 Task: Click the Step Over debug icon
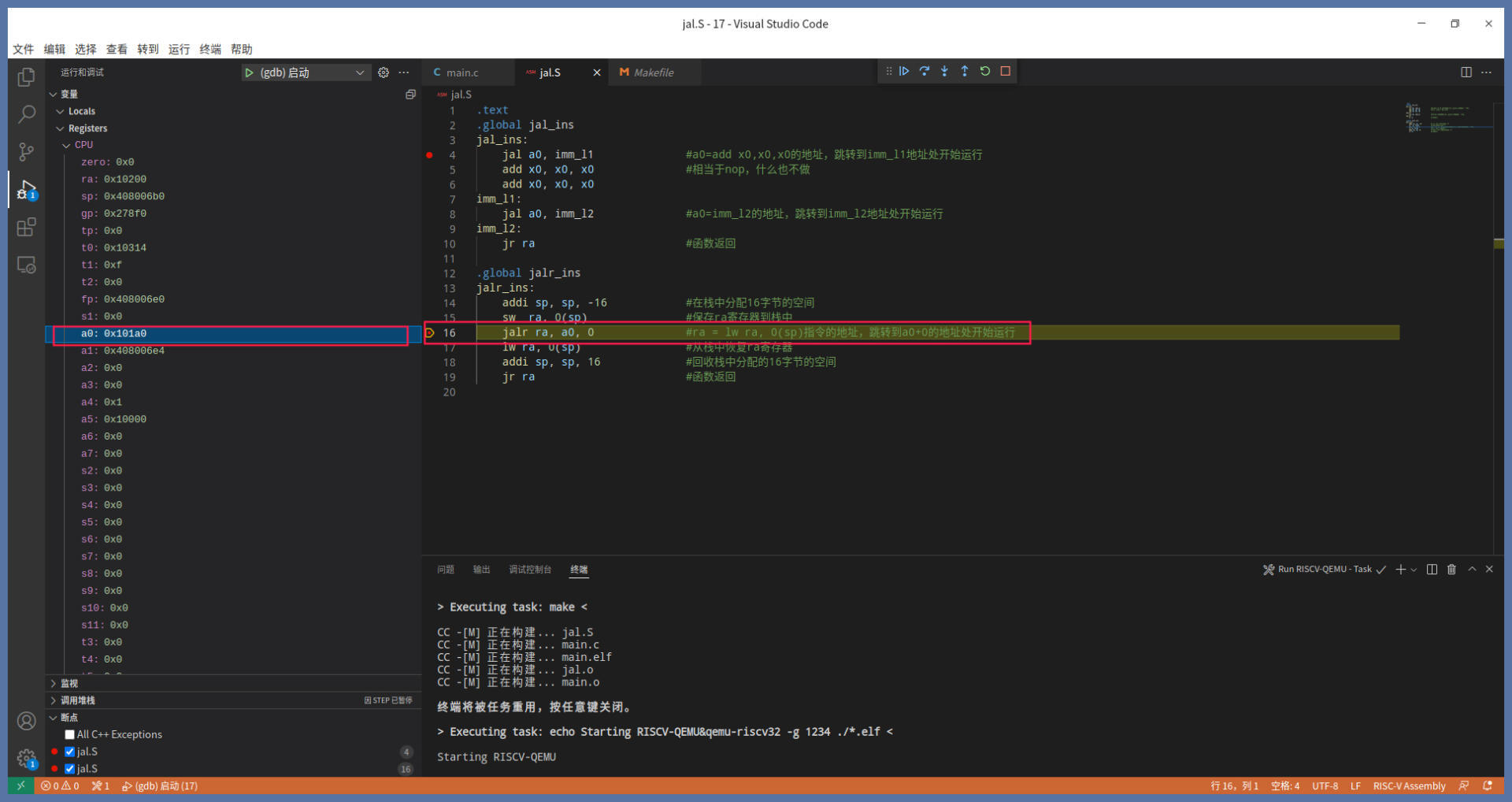click(925, 71)
